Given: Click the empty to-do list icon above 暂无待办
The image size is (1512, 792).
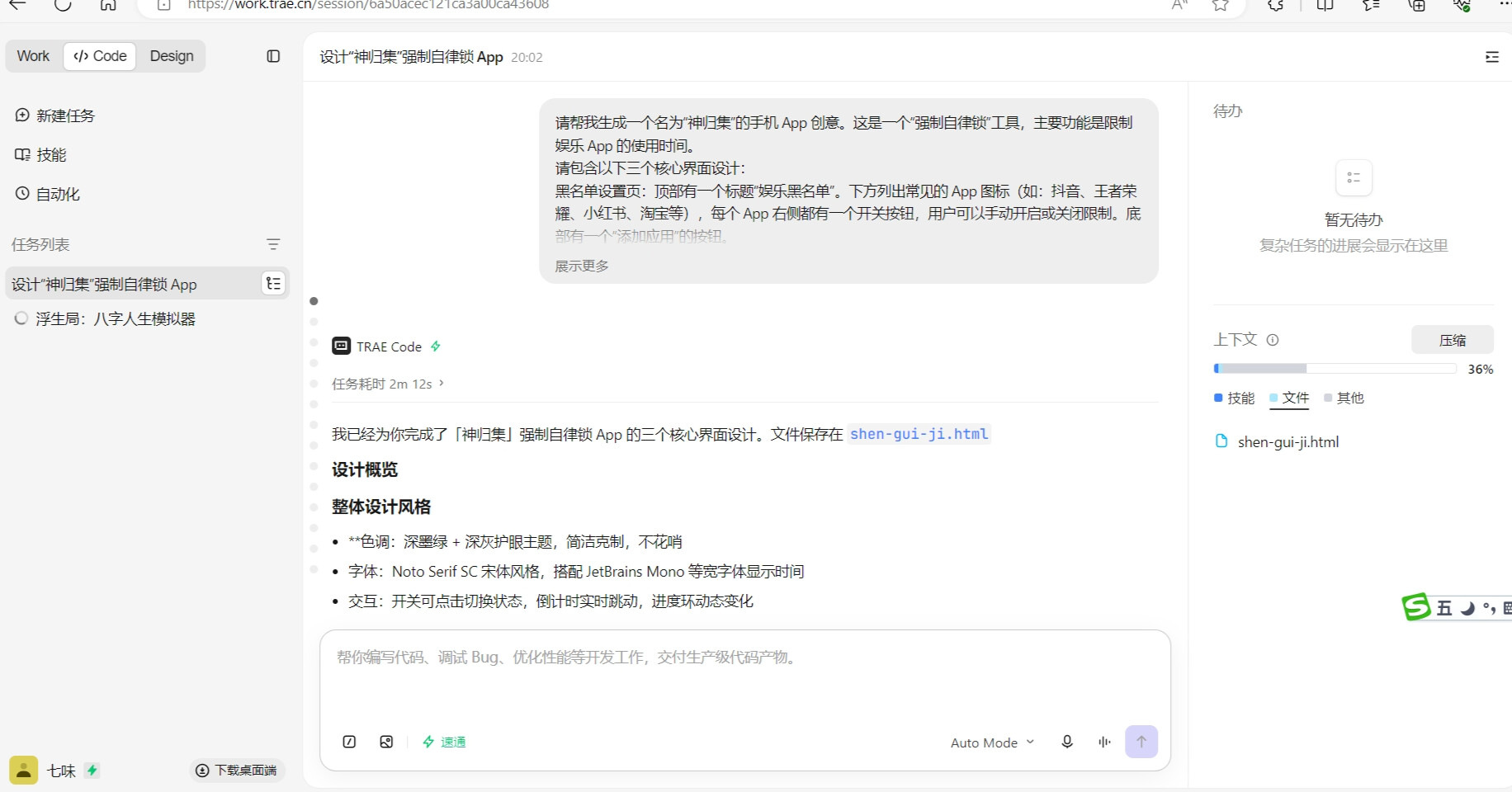Looking at the screenshot, I should click(x=1354, y=177).
